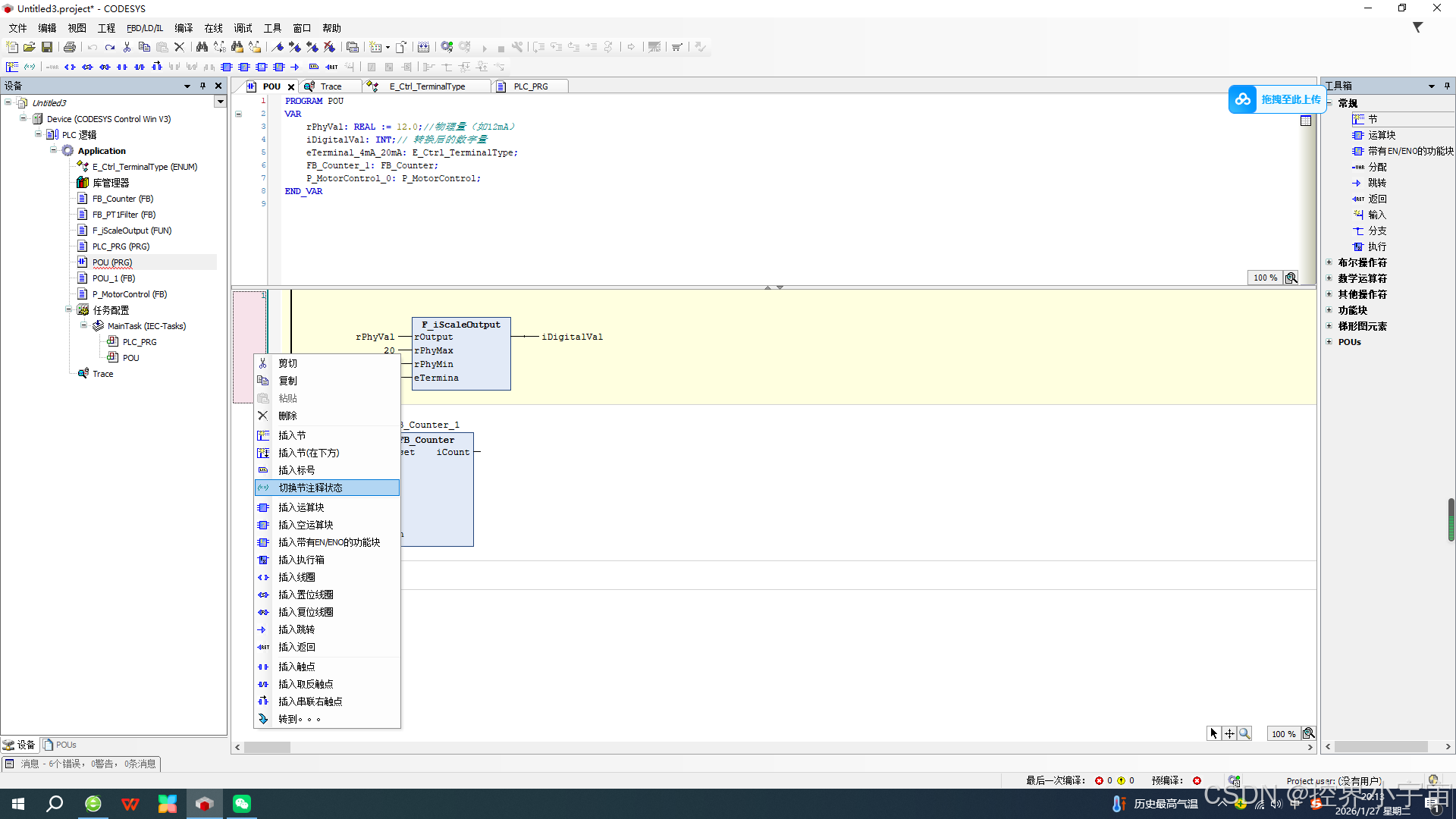
Task: Click the Cut scissors toolbar icon
Action: (127, 47)
